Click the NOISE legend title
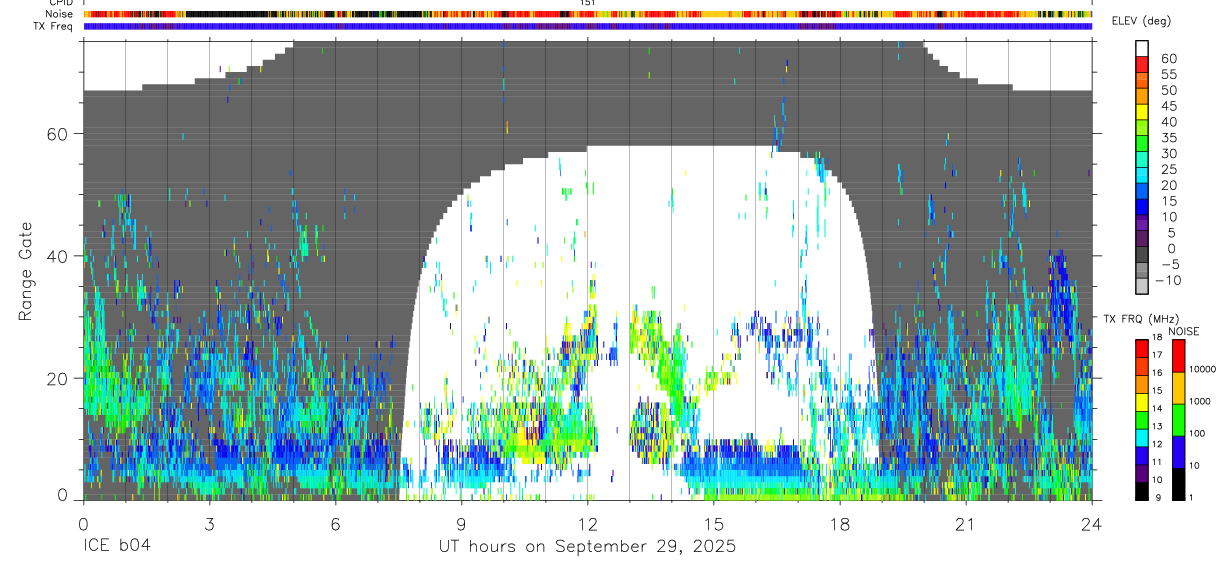 pos(1183,331)
